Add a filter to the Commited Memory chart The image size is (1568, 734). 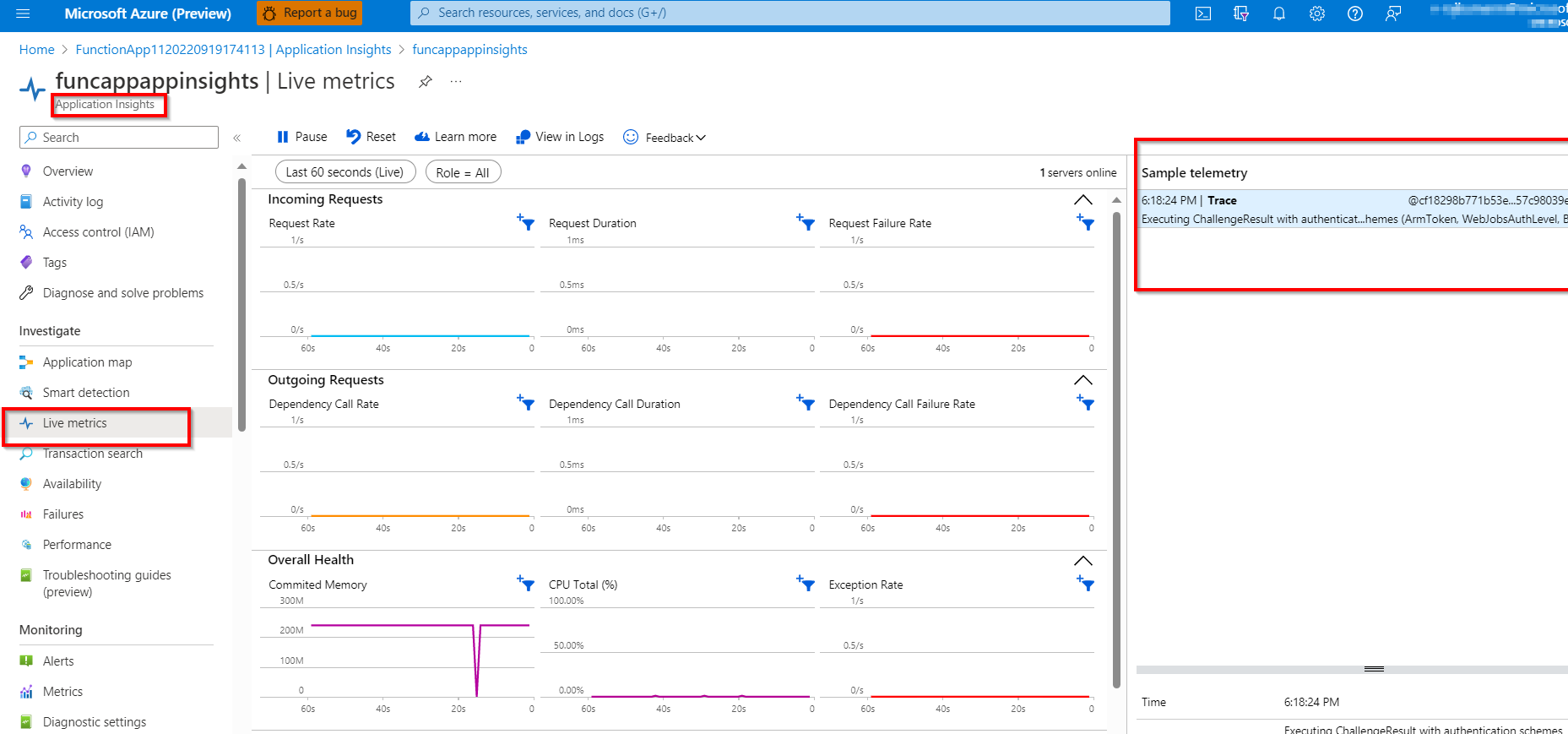tap(525, 584)
